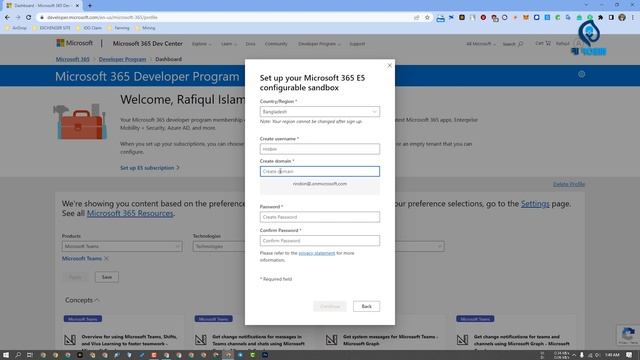Collapse the Concepts section

pyautogui.click(x=82, y=300)
